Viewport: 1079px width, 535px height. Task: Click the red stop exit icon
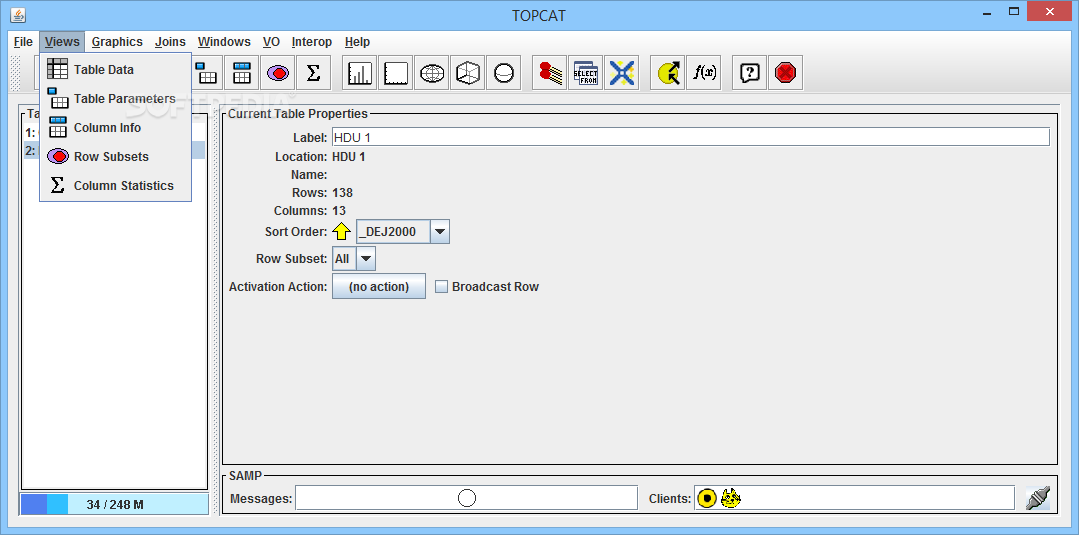(785, 73)
